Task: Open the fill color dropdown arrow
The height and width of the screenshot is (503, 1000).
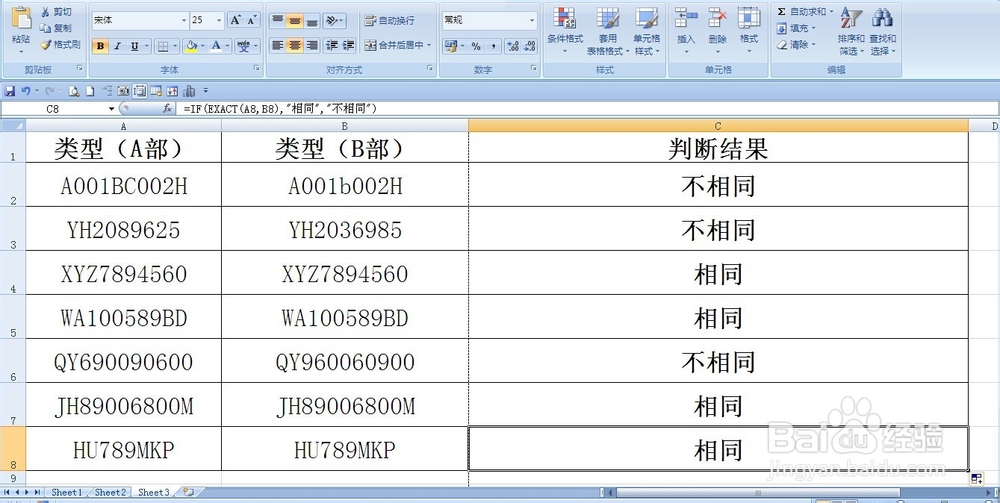Action: point(203,46)
